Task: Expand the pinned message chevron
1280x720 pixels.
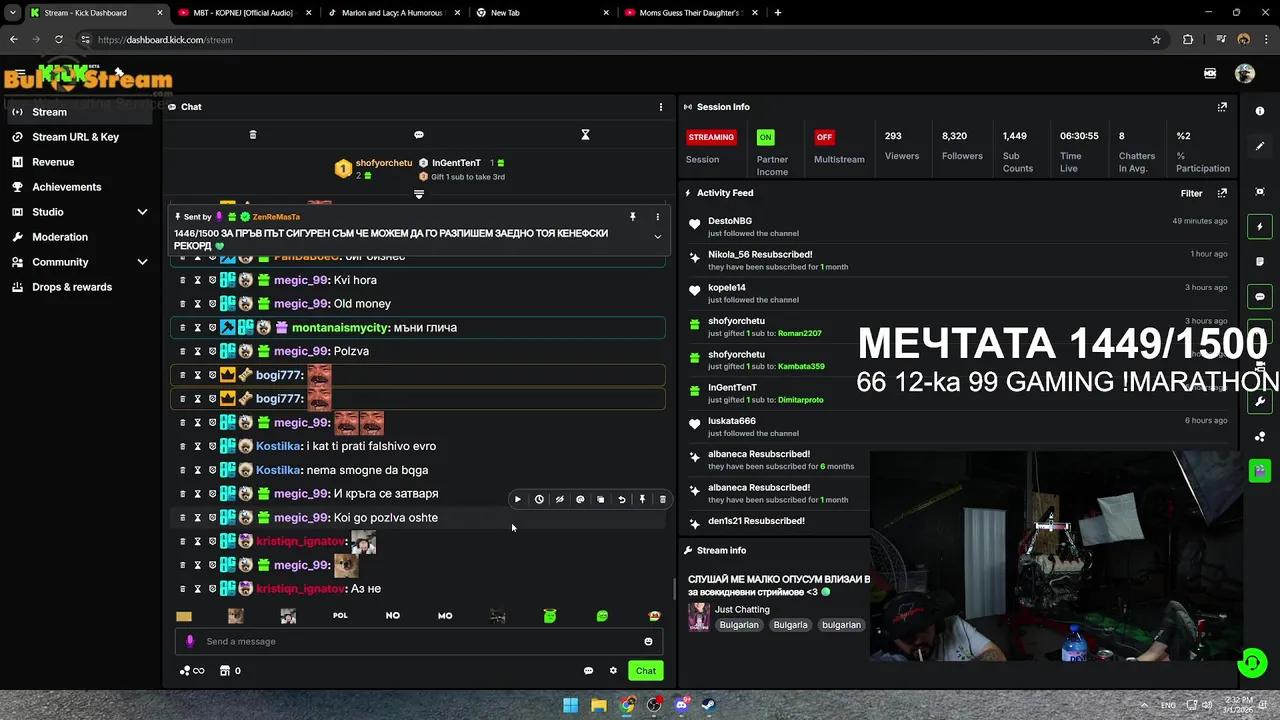Action: click(x=657, y=237)
